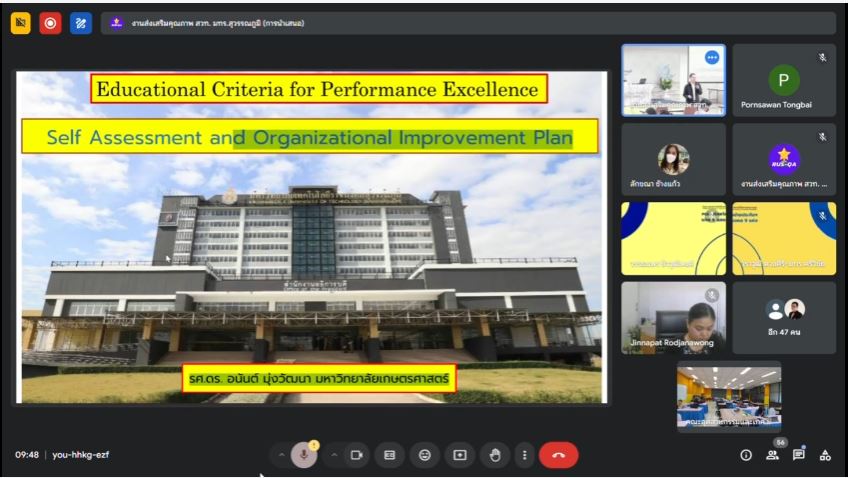Expand the audio settings arrow beside microphone
This screenshot has height=478, width=848.
282,455
